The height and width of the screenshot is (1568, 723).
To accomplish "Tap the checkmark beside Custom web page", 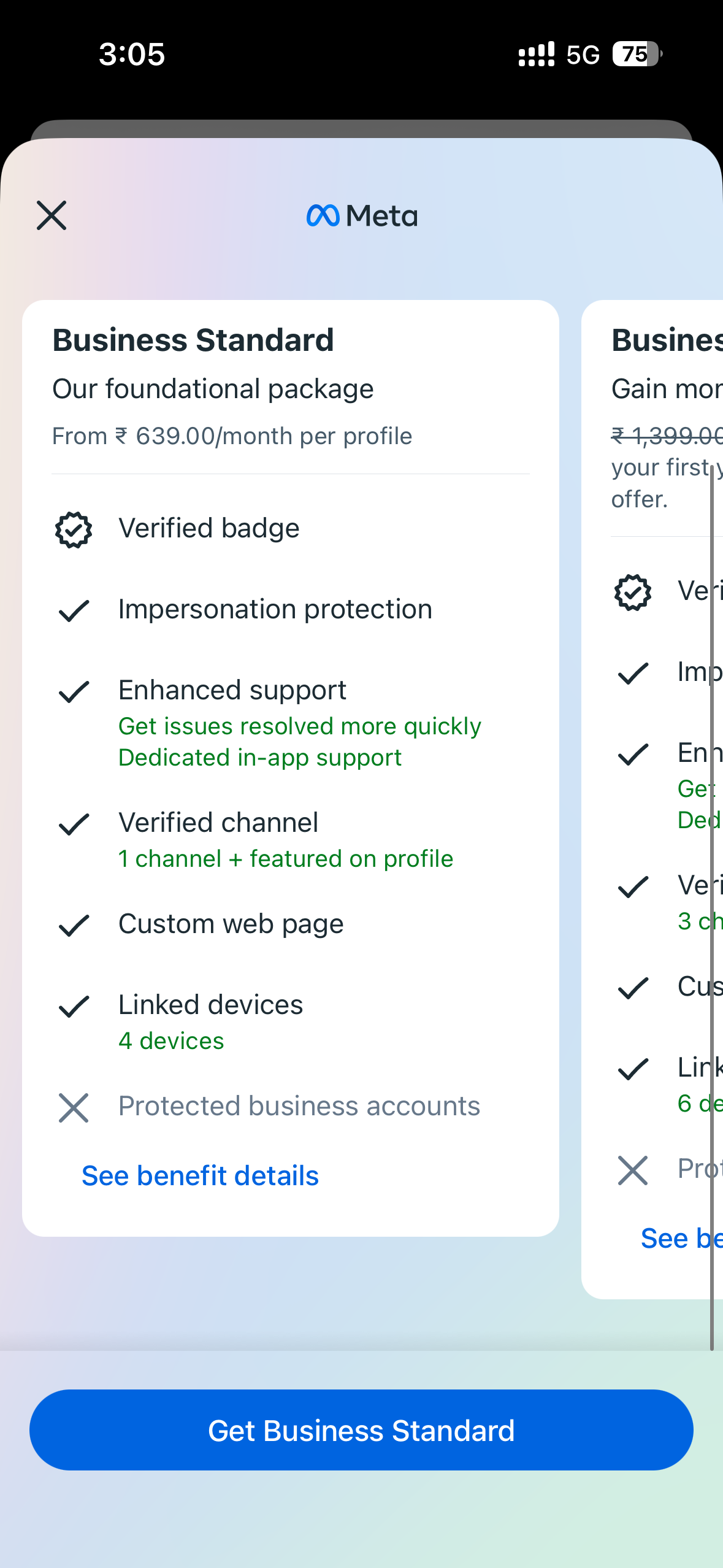I will (x=74, y=925).
